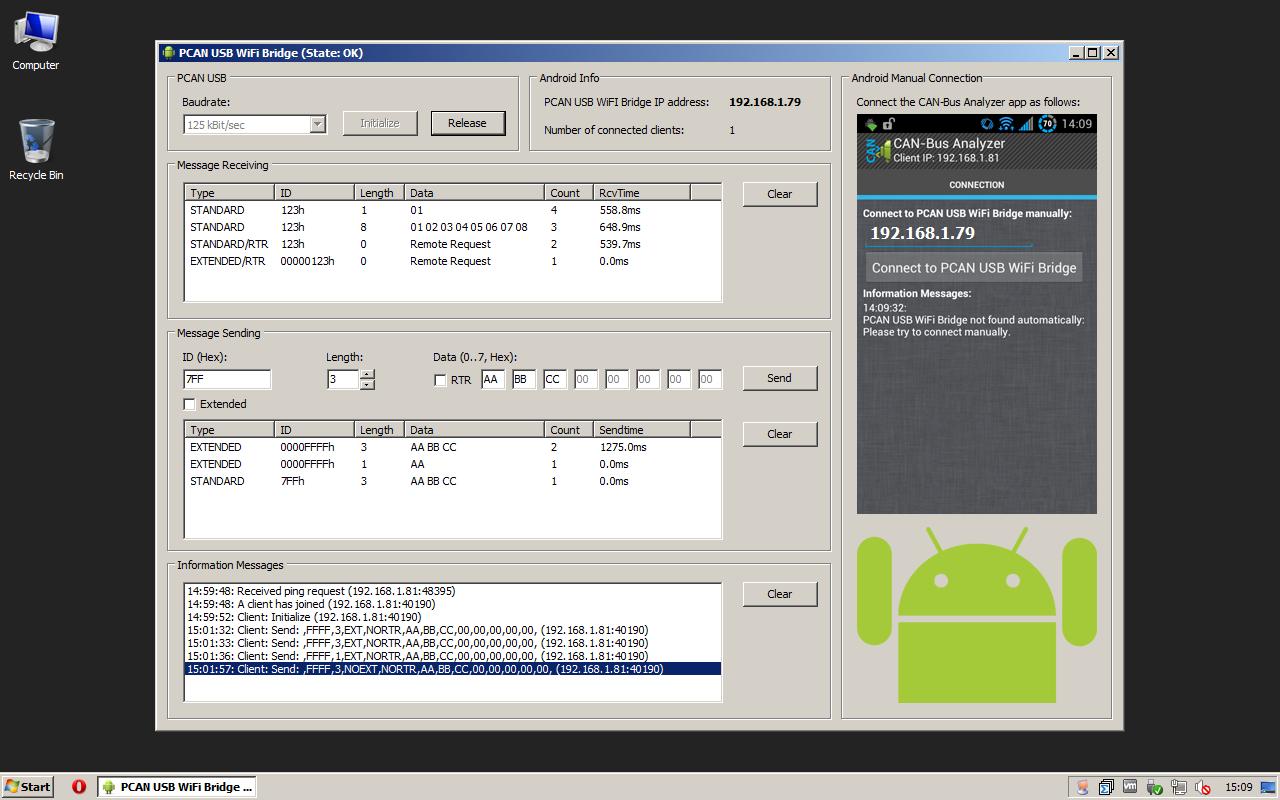Clear the Information Messages log

coord(779,594)
